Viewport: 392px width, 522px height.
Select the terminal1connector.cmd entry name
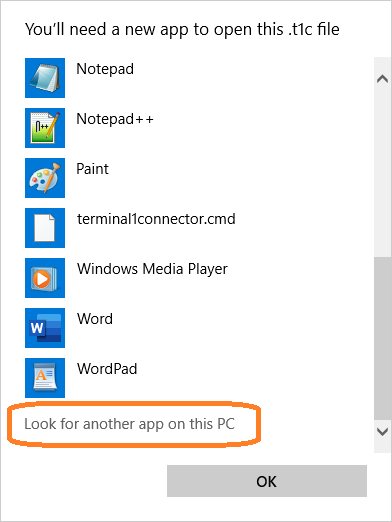(156, 219)
